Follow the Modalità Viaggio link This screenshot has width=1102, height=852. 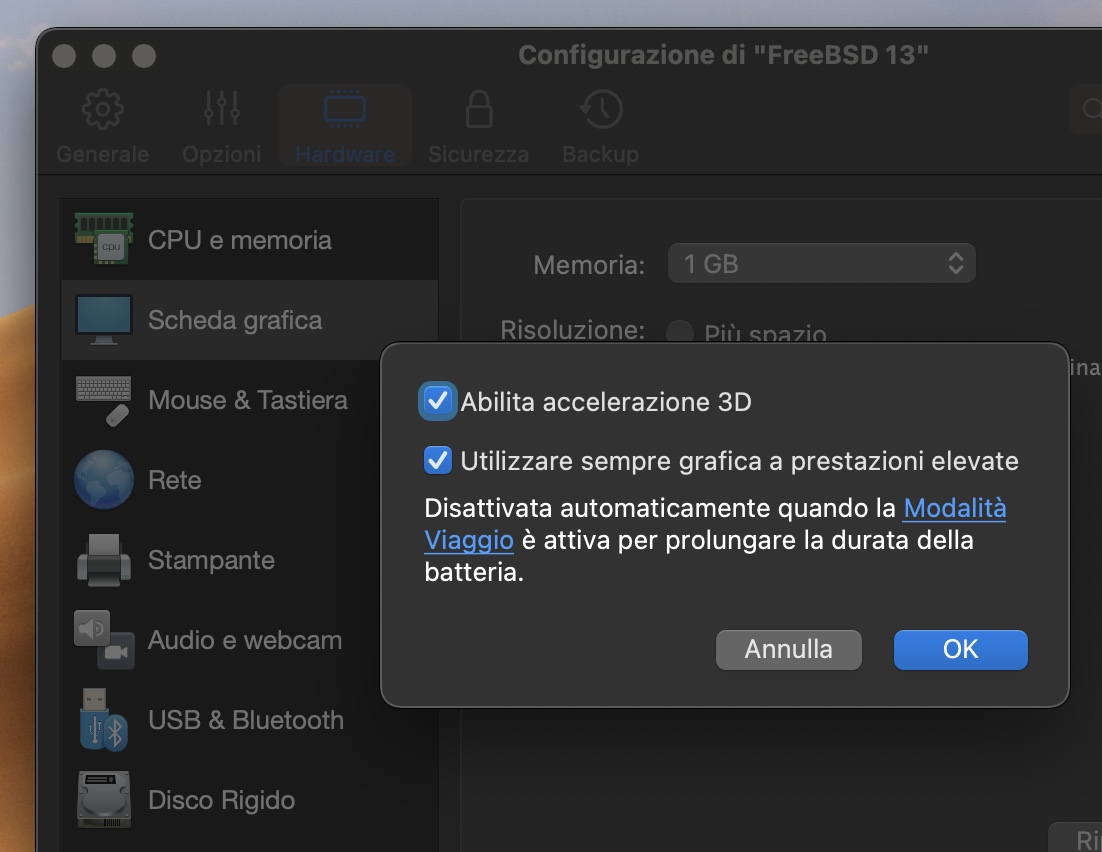954,508
